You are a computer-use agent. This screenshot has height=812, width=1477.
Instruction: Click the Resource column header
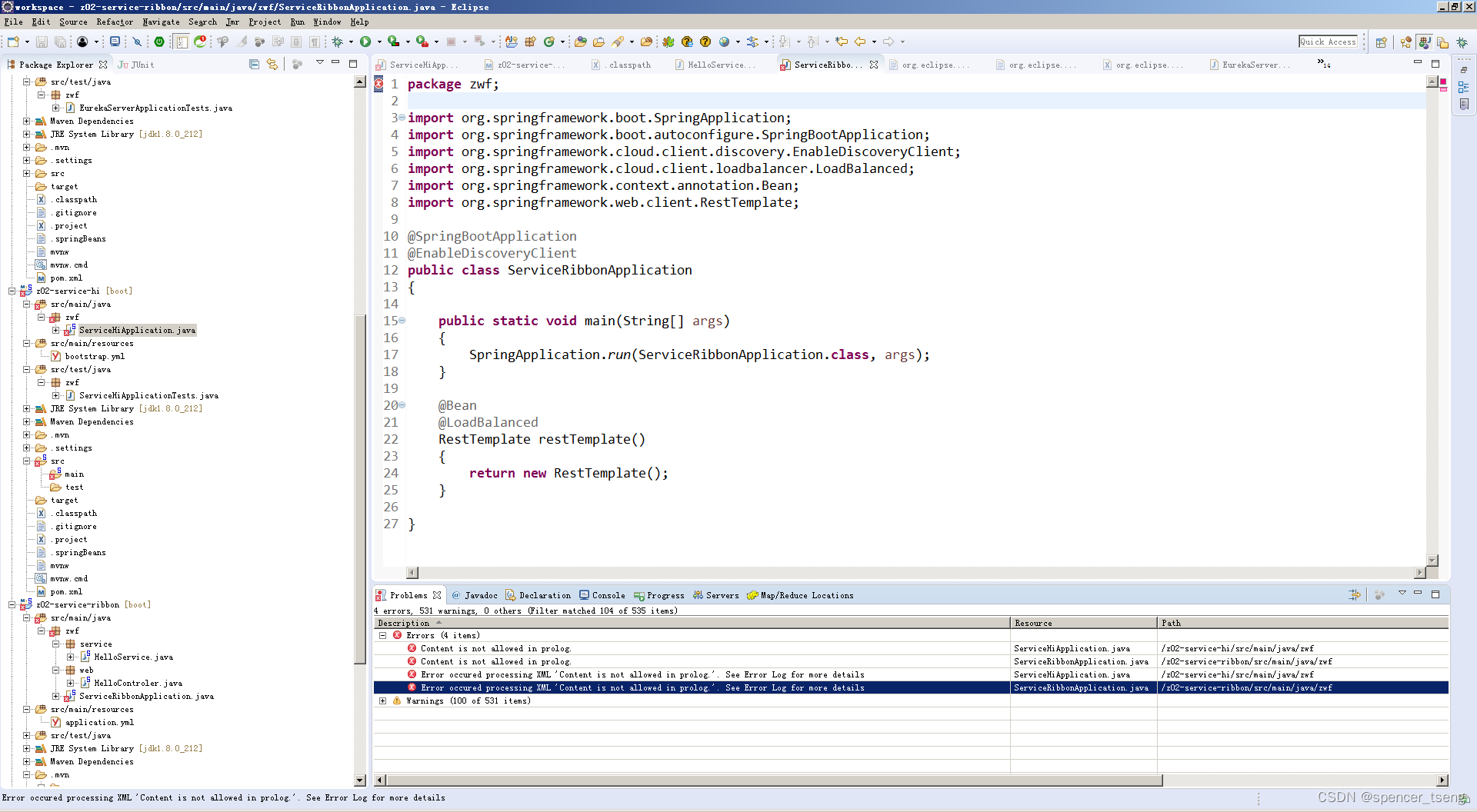pos(1083,623)
